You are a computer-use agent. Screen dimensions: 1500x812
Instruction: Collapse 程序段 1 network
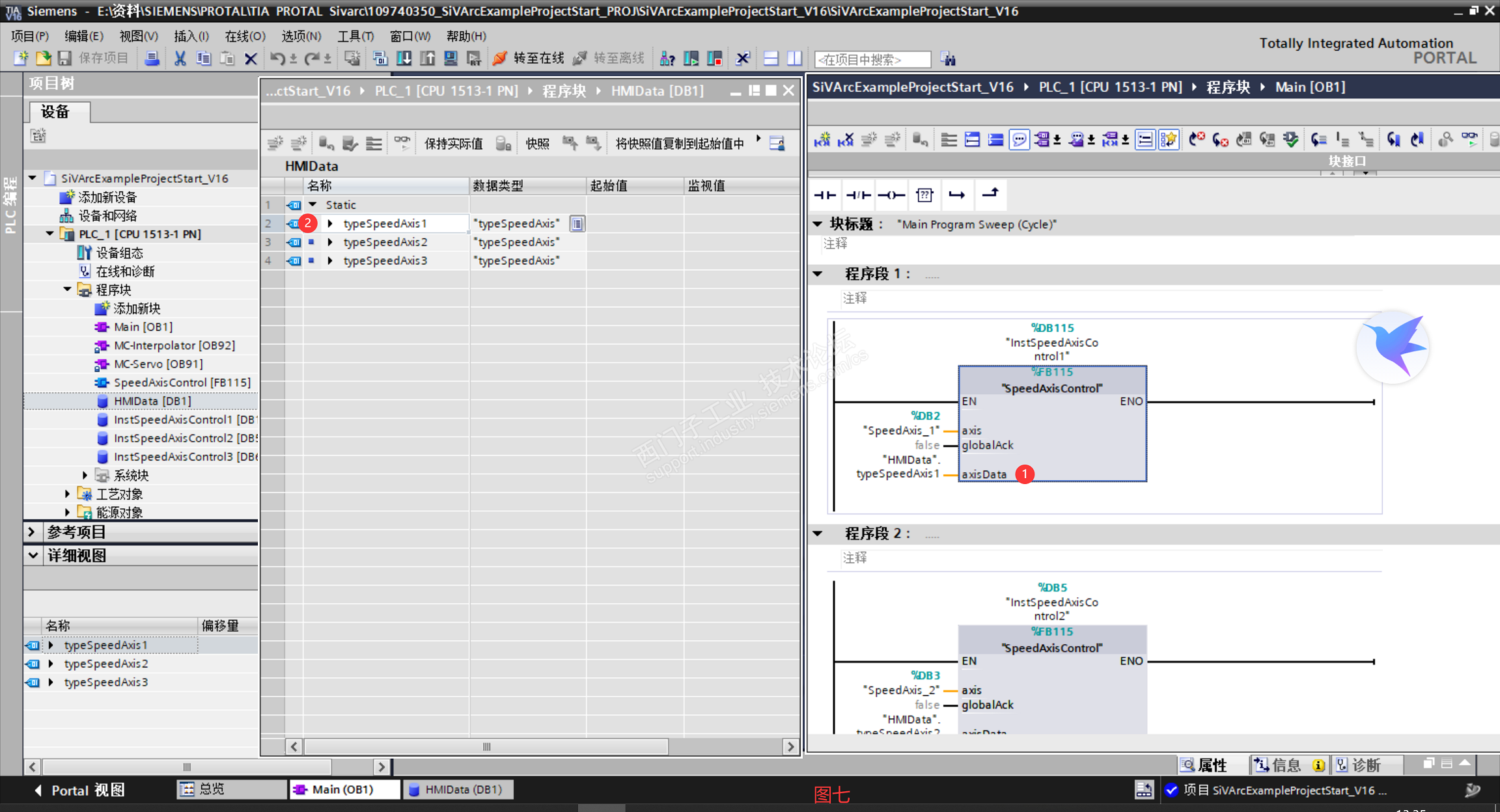pos(818,274)
